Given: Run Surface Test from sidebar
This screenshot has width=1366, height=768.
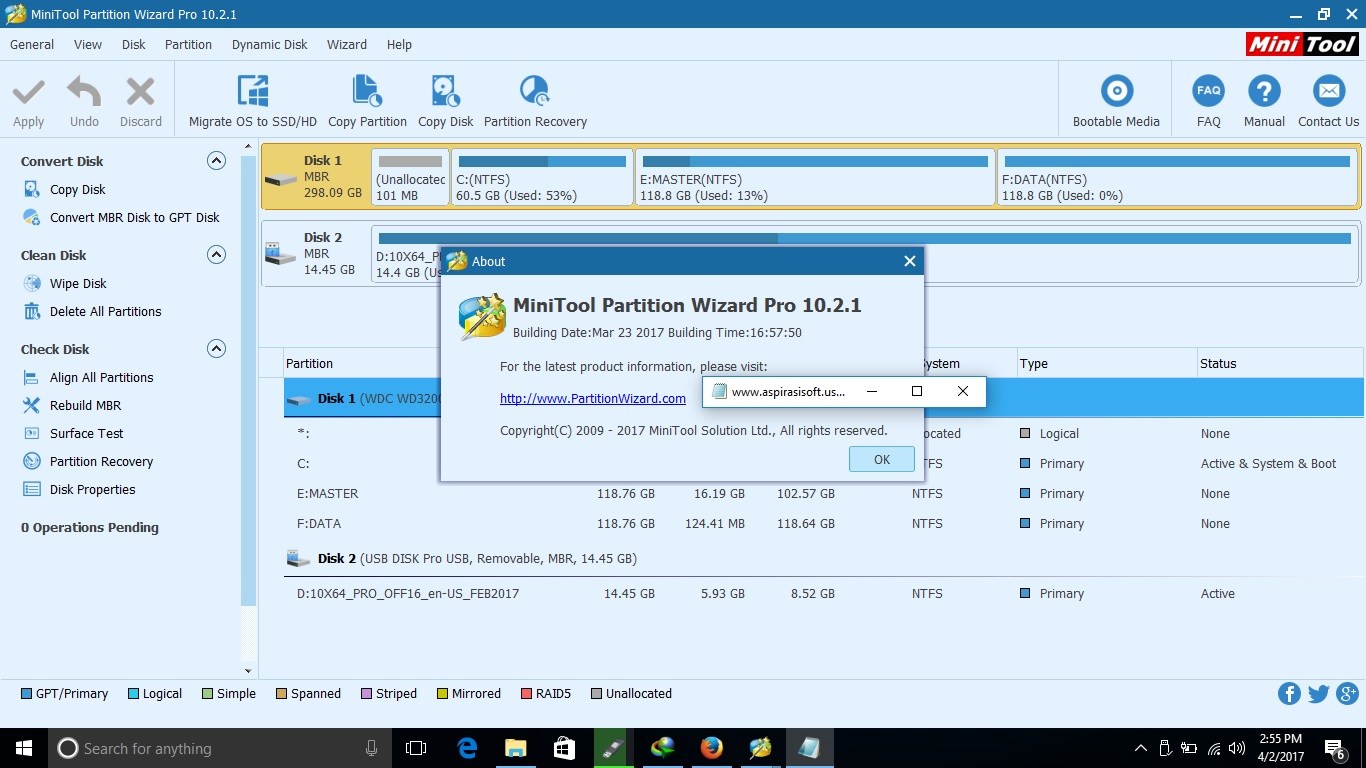Looking at the screenshot, I should [x=86, y=433].
